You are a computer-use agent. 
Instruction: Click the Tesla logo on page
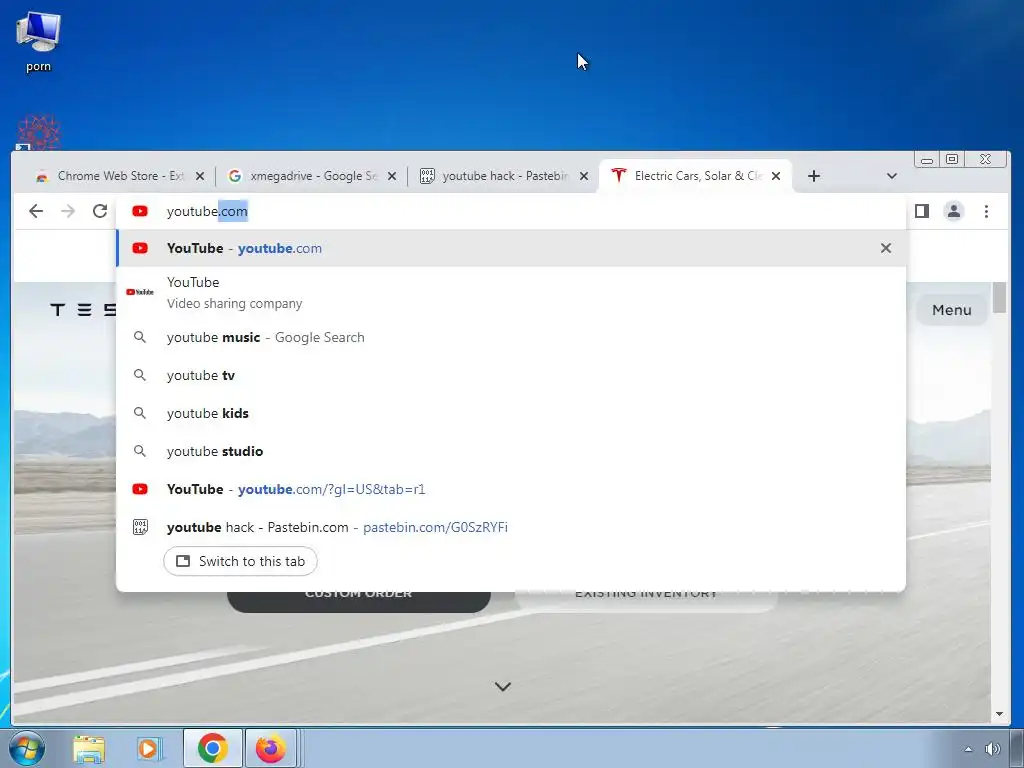click(x=84, y=310)
